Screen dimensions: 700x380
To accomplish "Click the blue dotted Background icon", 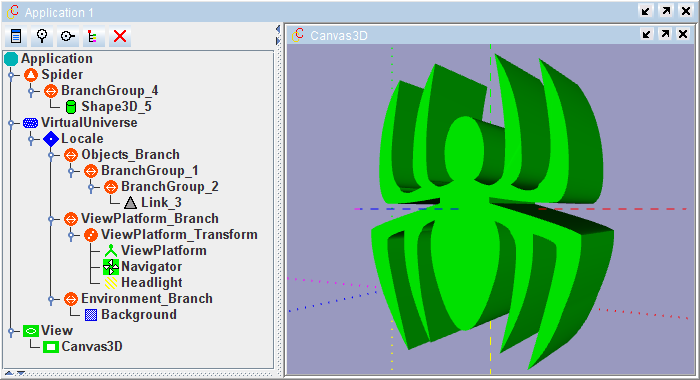I will [x=91, y=315].
